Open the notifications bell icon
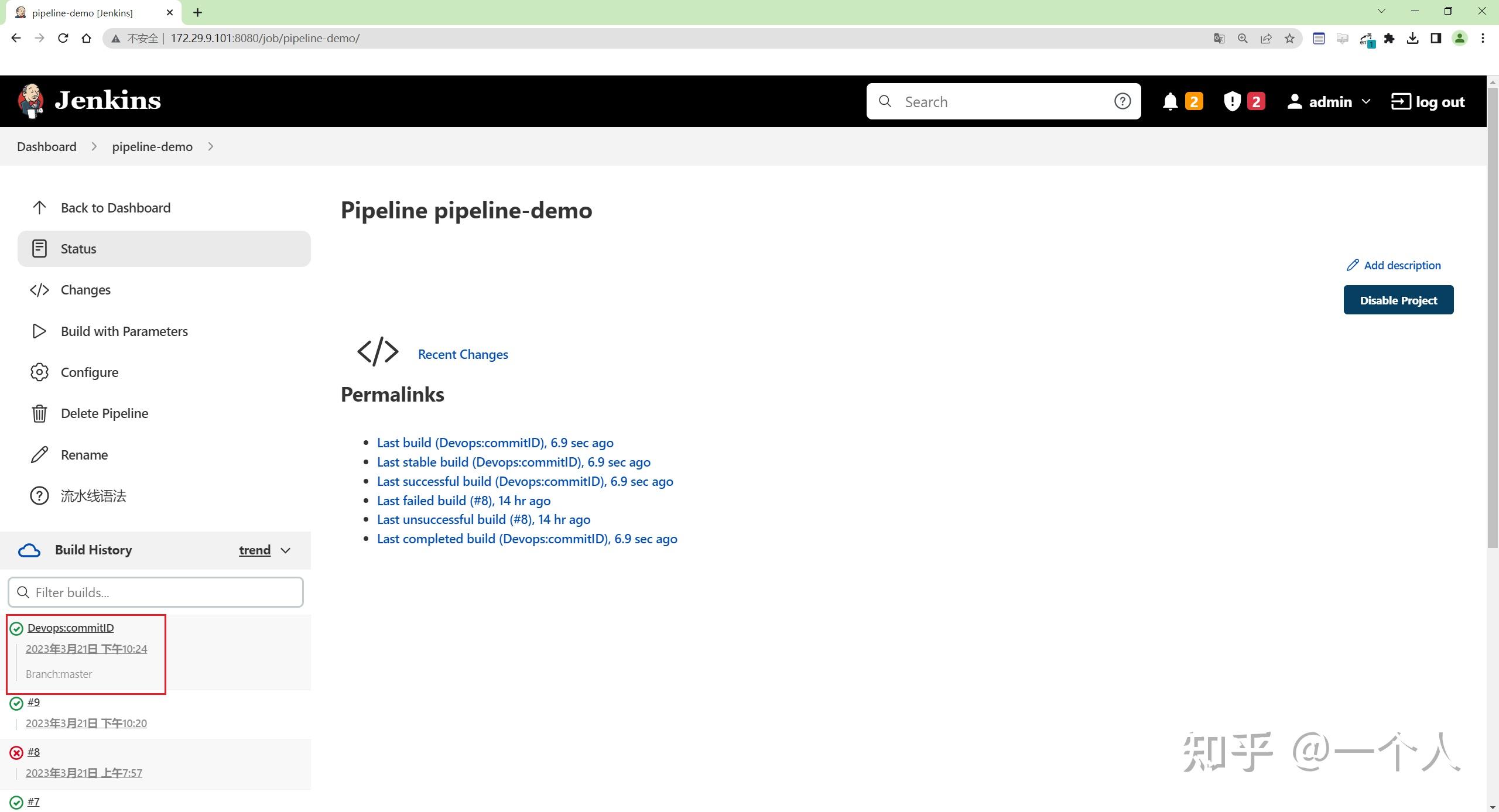Image resolution: width=1499 pixels, height=812 pixels. 1169,102
